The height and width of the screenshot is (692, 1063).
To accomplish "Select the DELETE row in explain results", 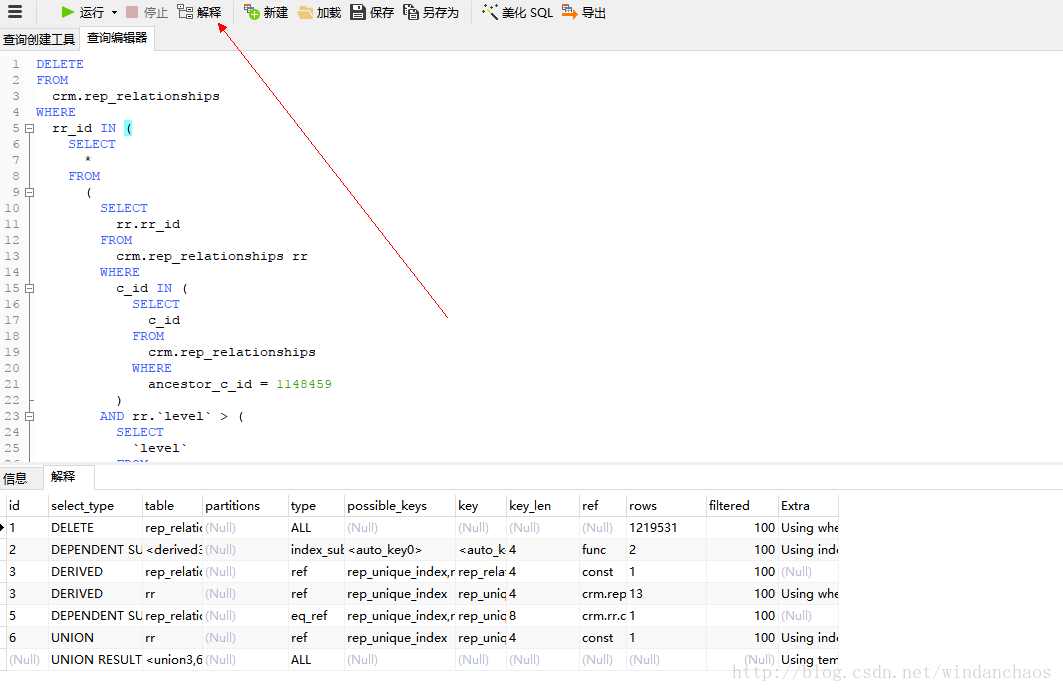I will click(x=72, y=528).
